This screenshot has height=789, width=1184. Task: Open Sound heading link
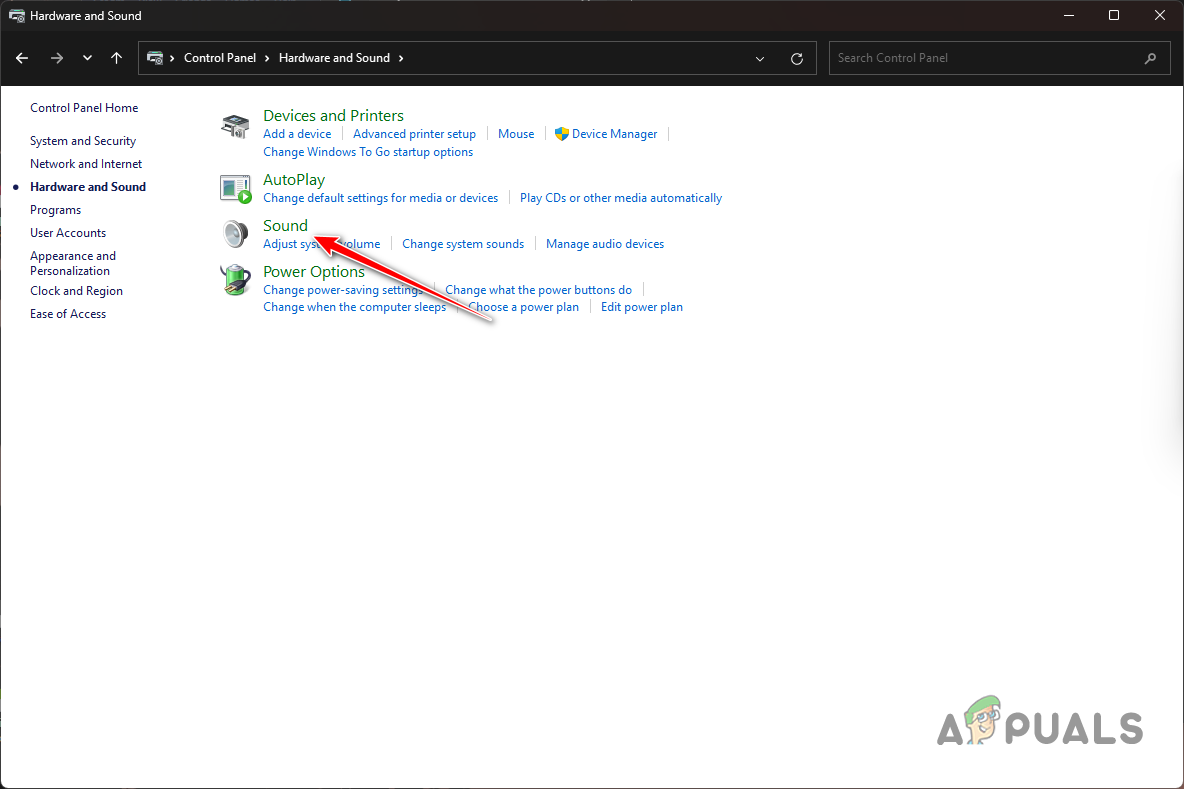click(285, 226)
